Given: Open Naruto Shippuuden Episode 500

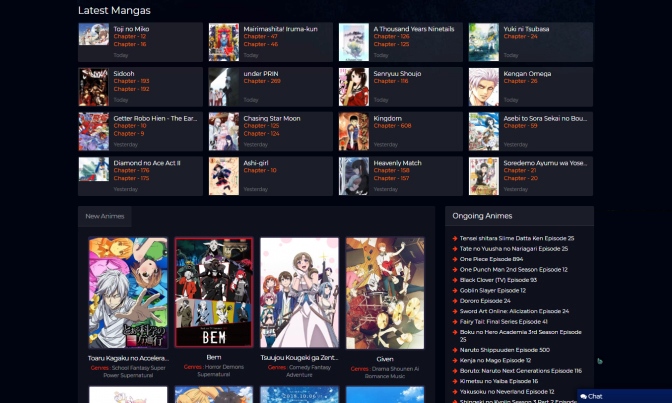Looking at the screenshot, I should click(504, 350).
